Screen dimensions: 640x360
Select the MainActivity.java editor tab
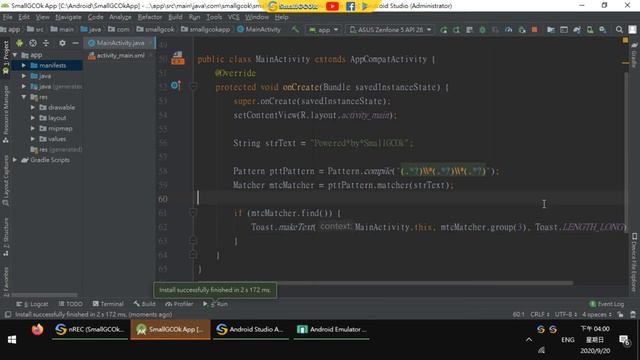tap(120, 43)
